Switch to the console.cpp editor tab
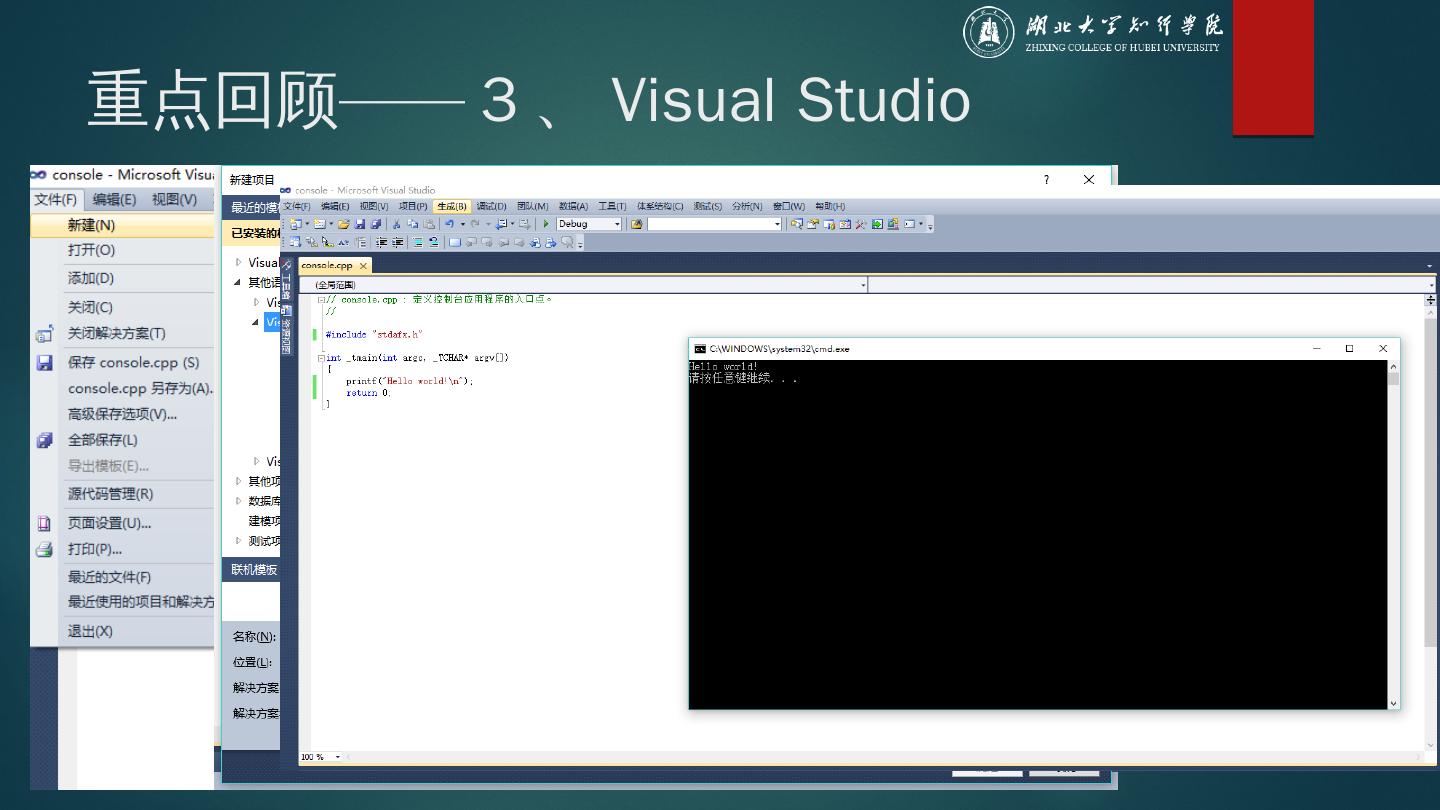Screen dimensions: 1440x810 327,266
